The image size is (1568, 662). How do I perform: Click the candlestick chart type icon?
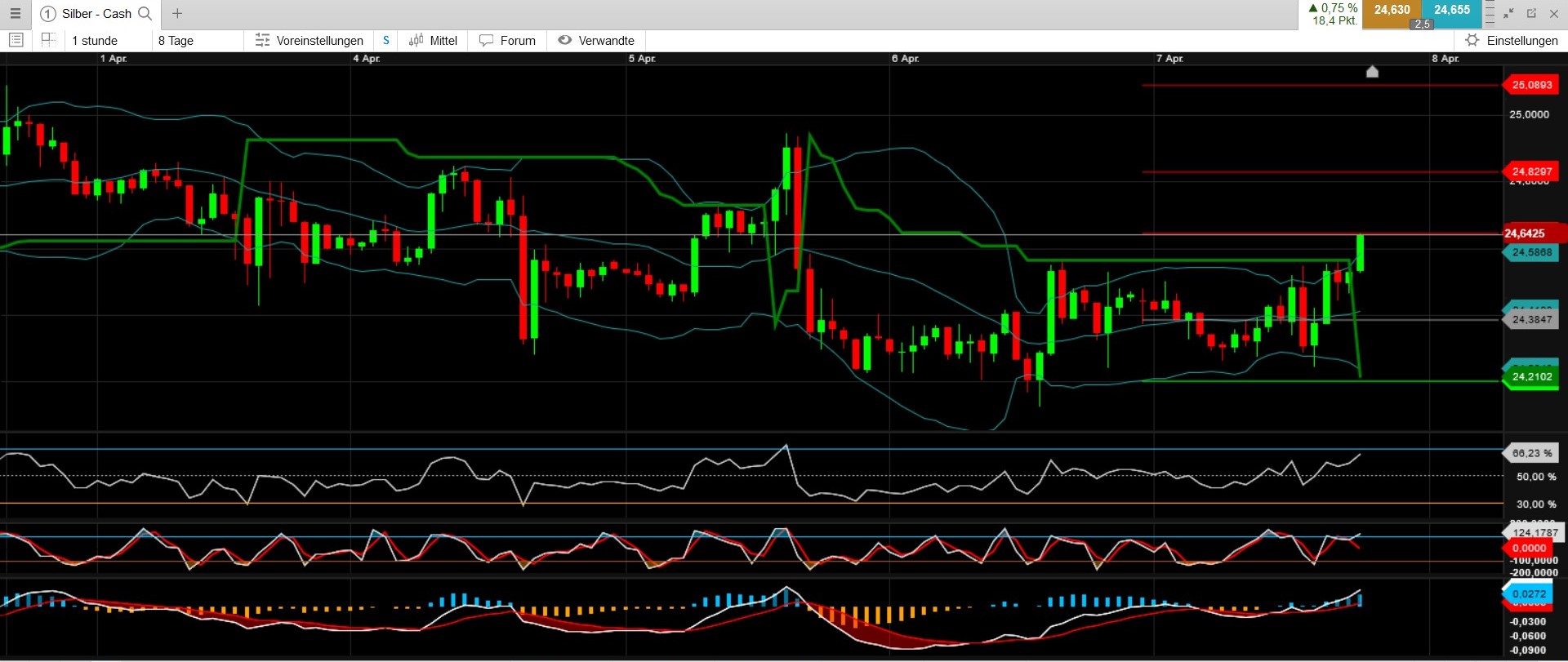coord(416,40)
